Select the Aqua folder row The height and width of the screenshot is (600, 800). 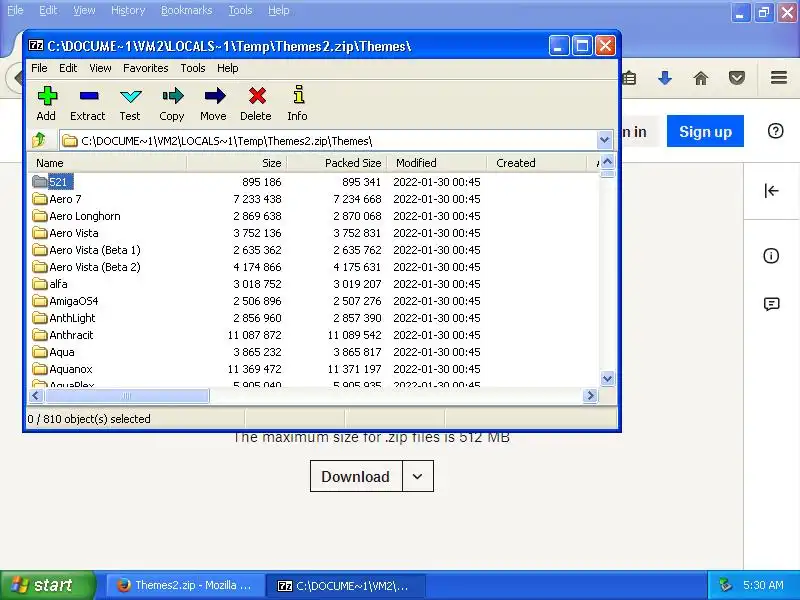click(313, 352)
